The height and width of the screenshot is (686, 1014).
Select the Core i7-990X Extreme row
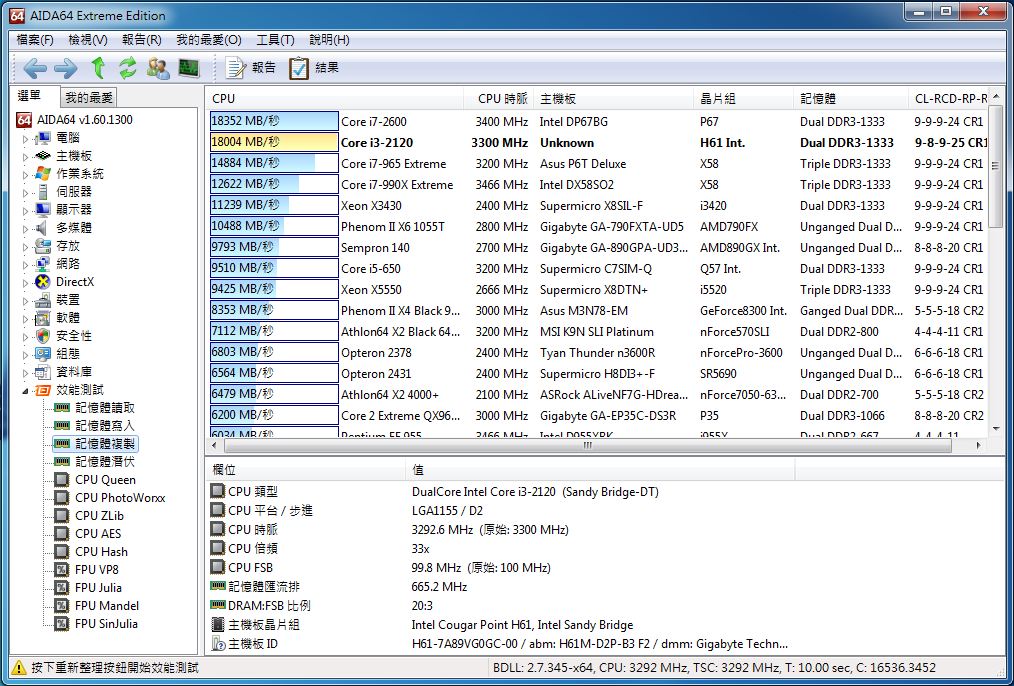[x=598, y=184]
